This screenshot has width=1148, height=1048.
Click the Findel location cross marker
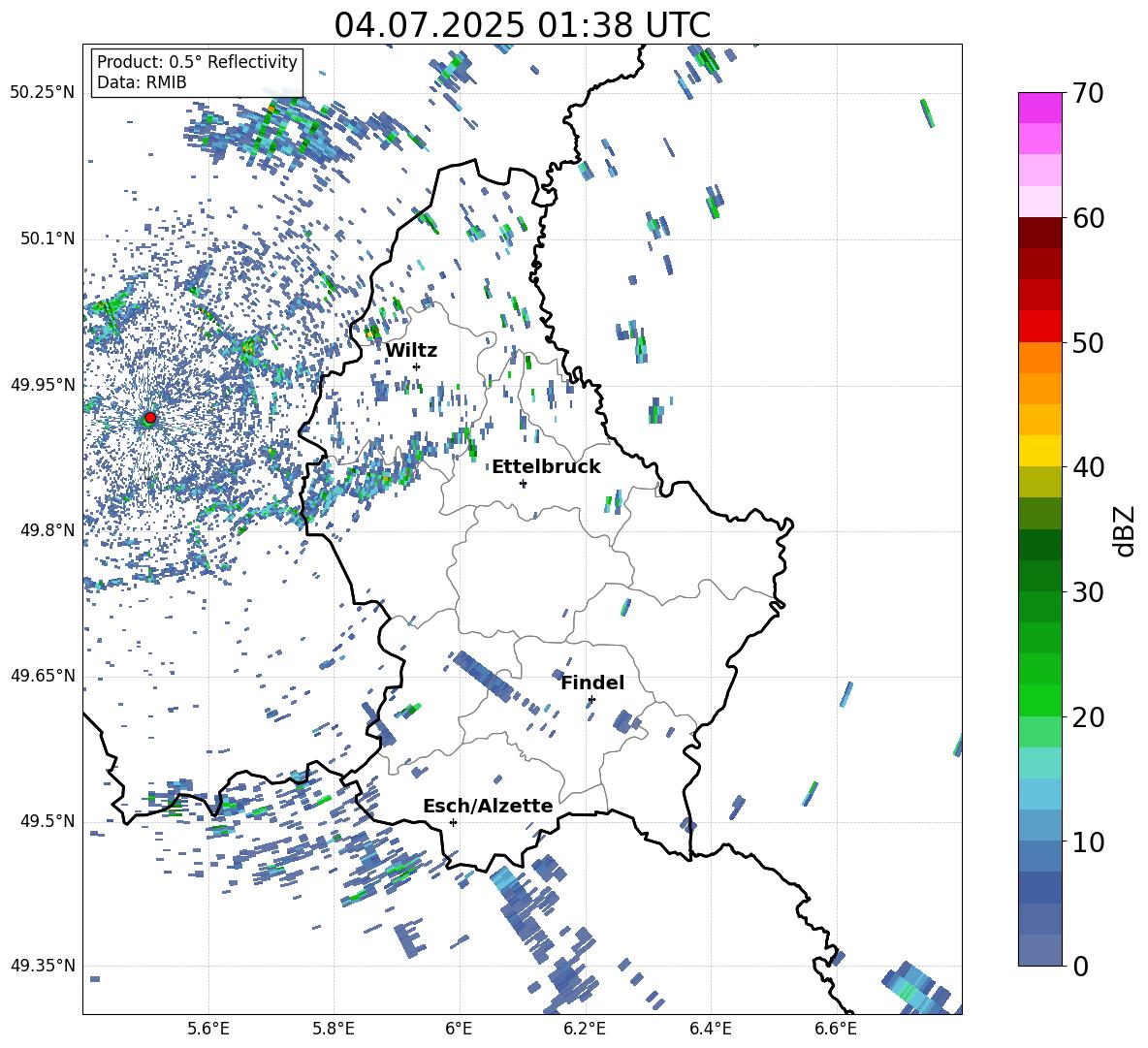coord(591,700)
